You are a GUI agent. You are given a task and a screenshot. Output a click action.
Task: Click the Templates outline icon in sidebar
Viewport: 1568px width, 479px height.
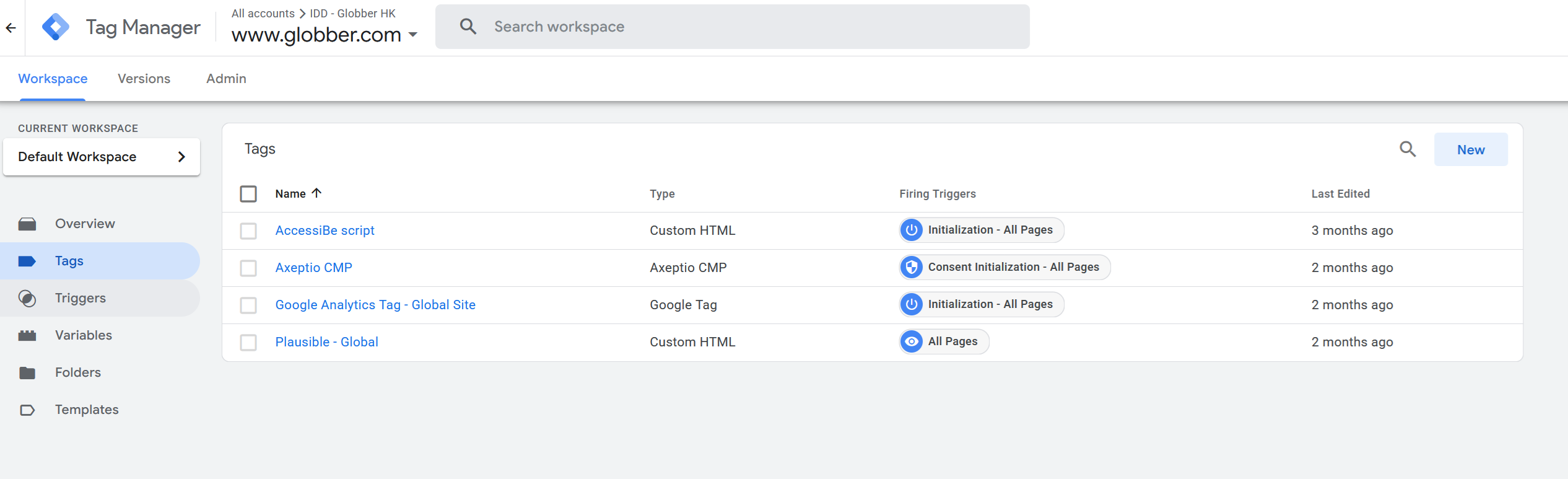point(27,410)
